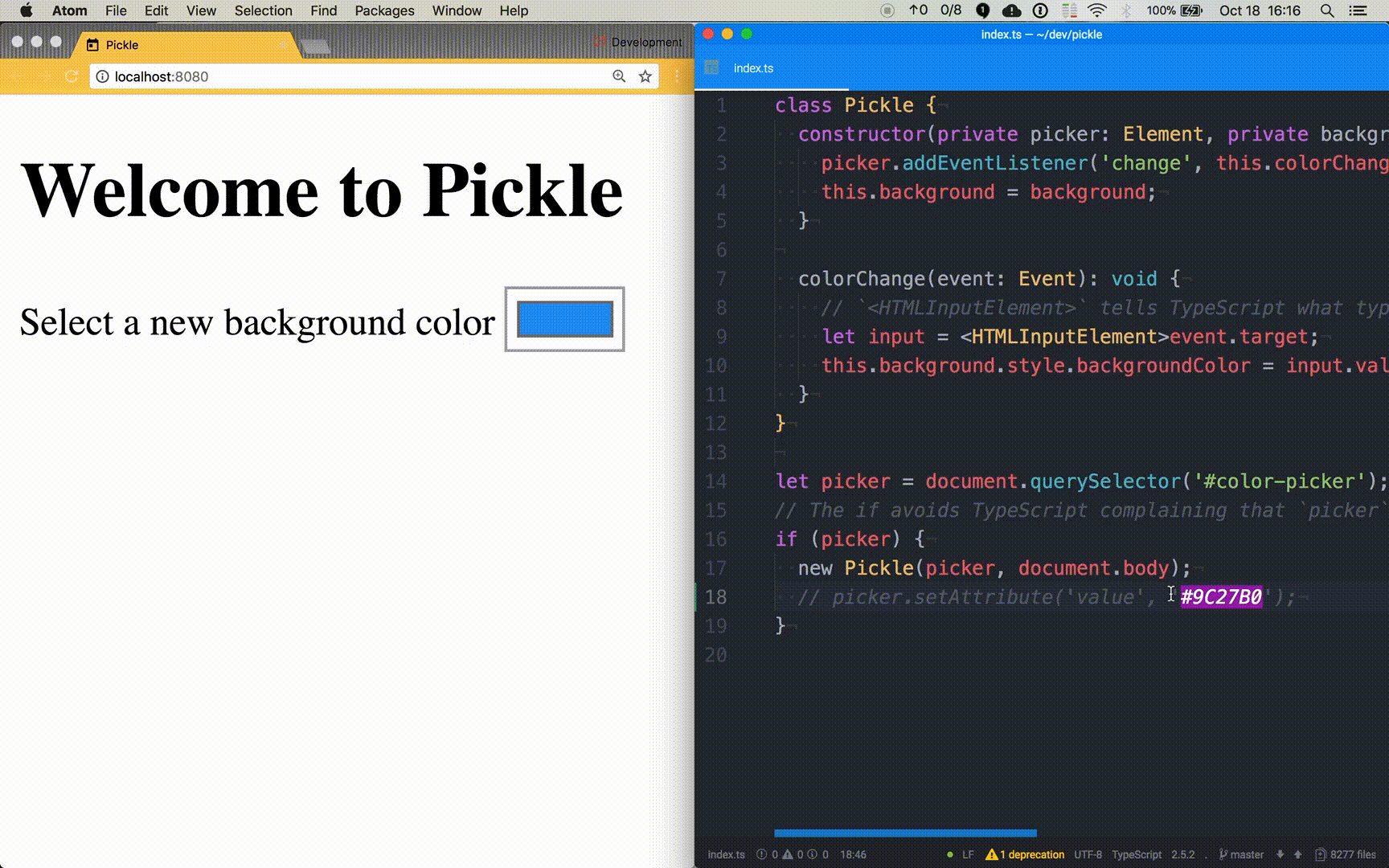Click the page info icon beside localhost:8080
Screen dimensions: 1389x868
click(103, 76)
